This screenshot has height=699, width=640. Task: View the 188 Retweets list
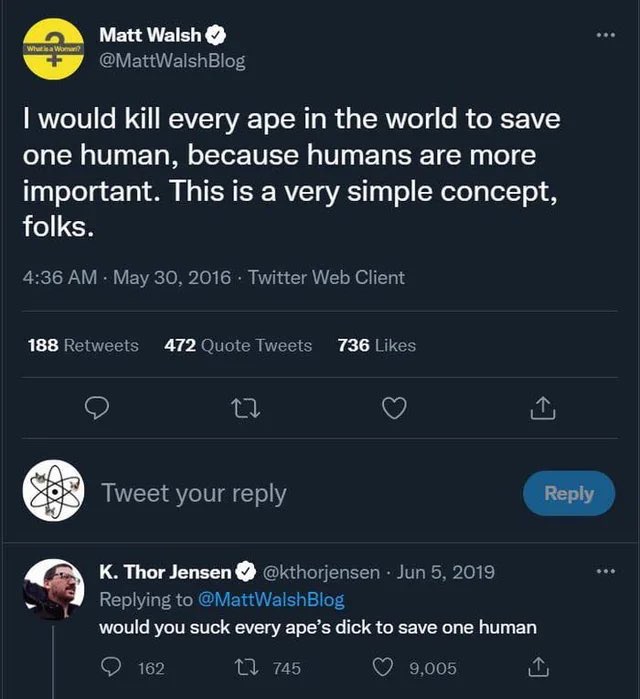(83, 345)
